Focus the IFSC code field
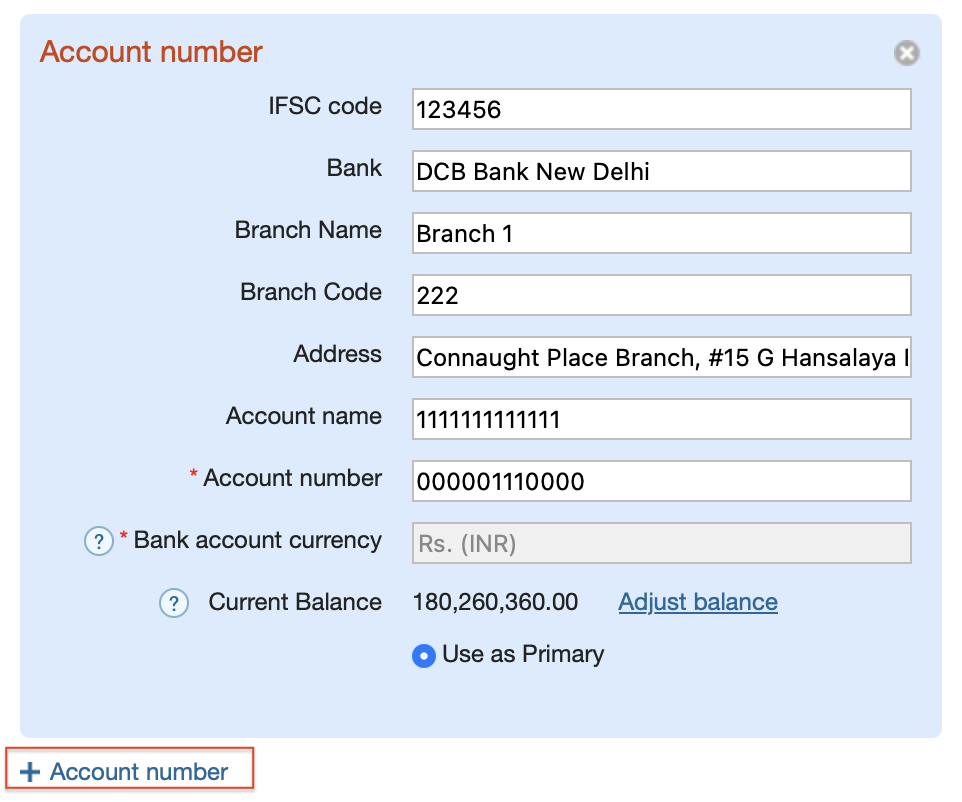962x802 pixels. 661,109
